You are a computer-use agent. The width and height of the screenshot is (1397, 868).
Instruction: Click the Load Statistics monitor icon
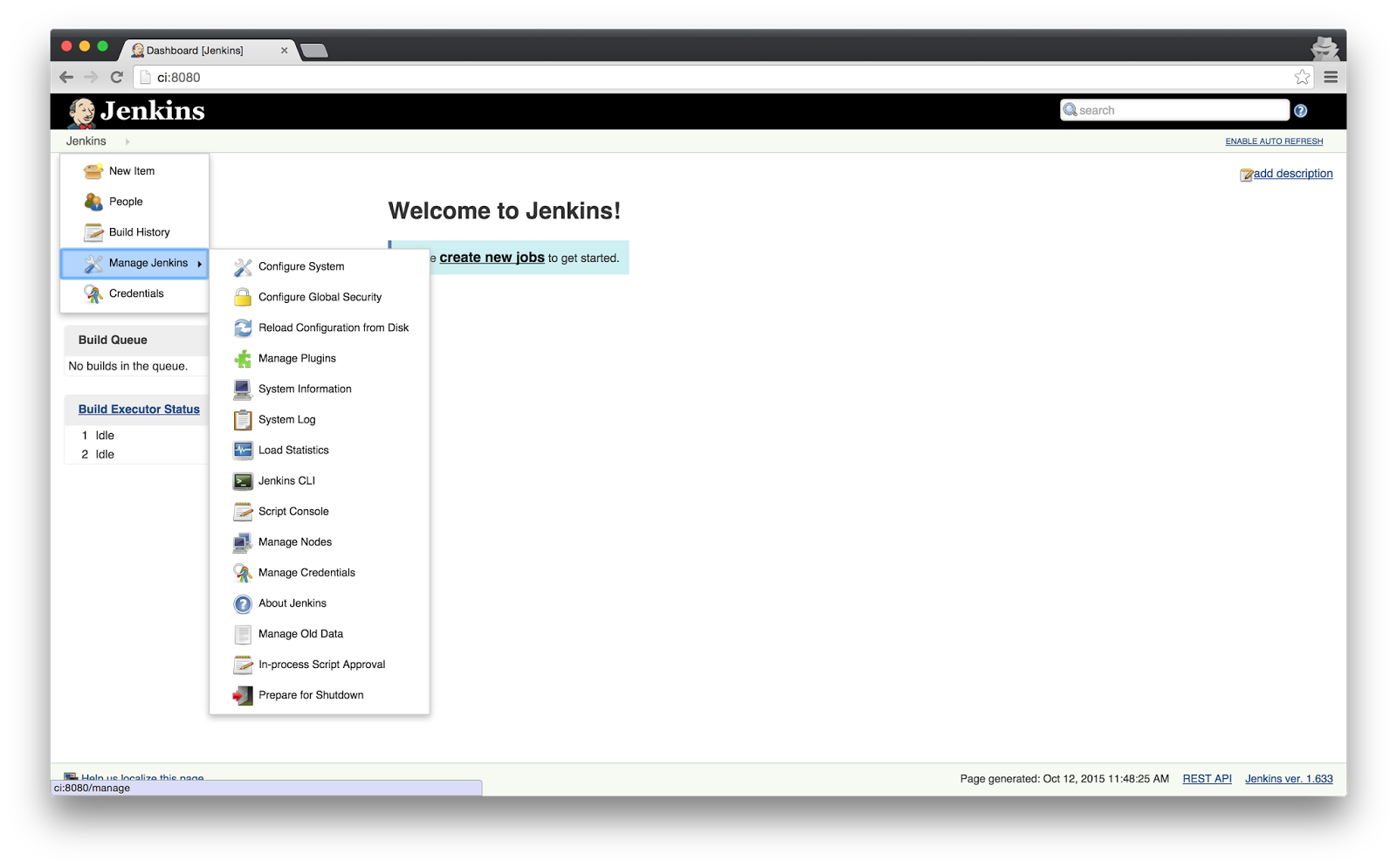pos(243,451)
